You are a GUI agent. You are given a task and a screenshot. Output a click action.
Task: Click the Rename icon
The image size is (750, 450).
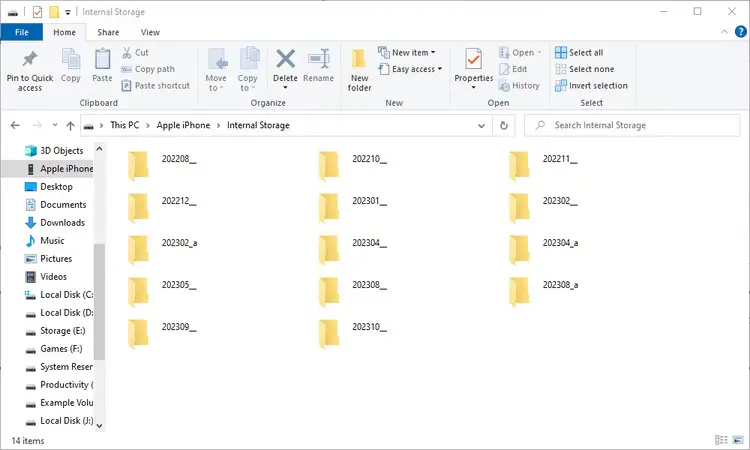(319, 59)
